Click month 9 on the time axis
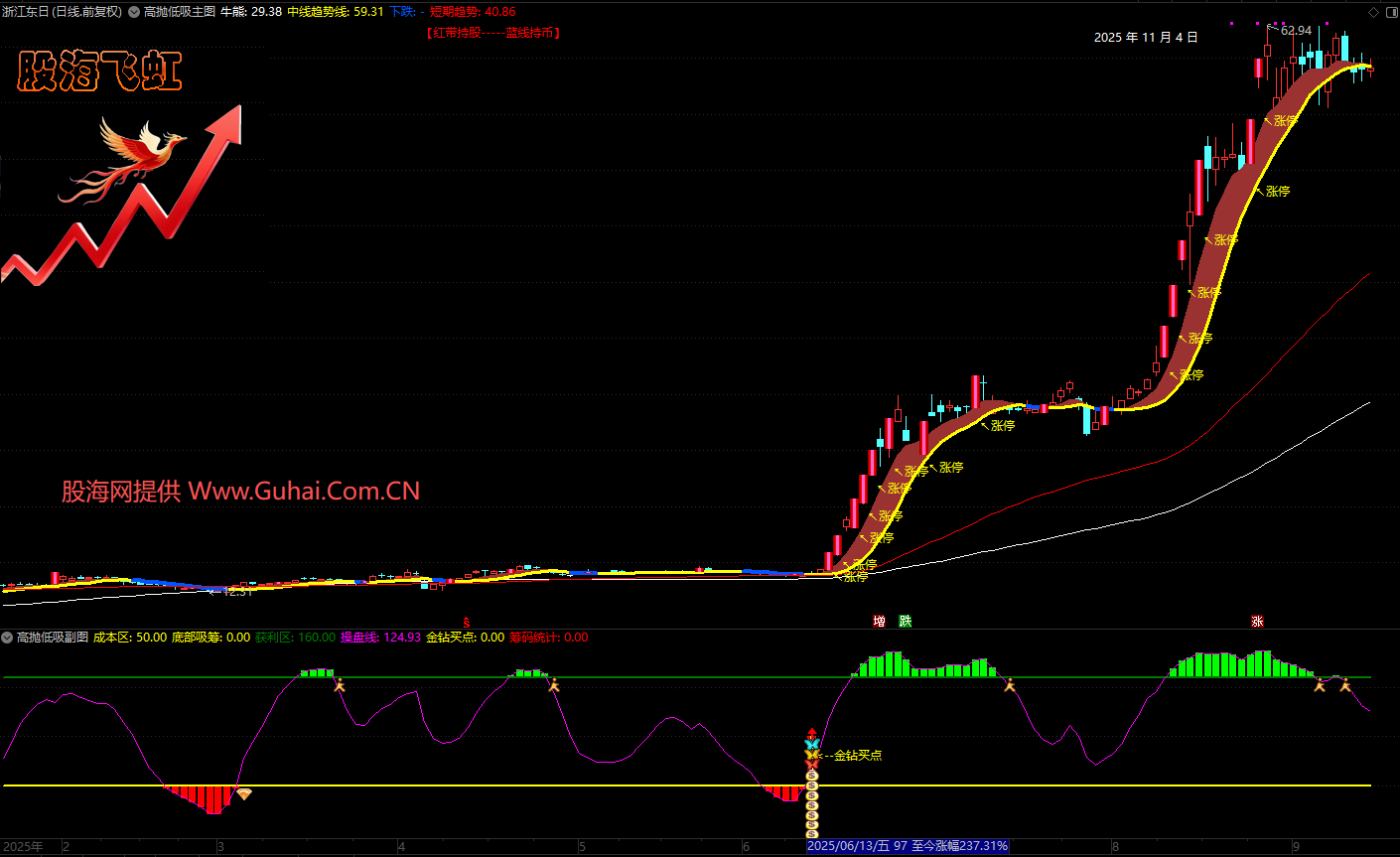Image resolution: width=1400 pixels, height=857 pixels. (1296, 847)
